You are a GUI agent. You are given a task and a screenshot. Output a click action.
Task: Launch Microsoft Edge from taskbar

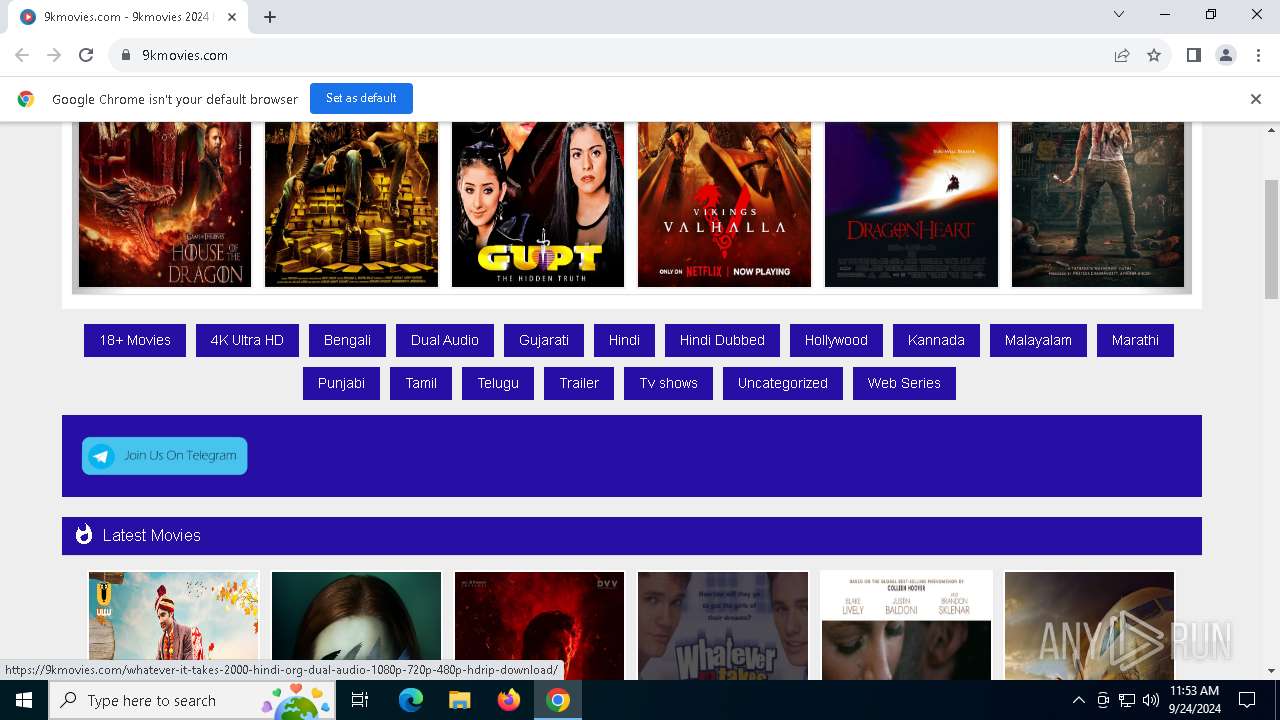(x=411, y=700)
